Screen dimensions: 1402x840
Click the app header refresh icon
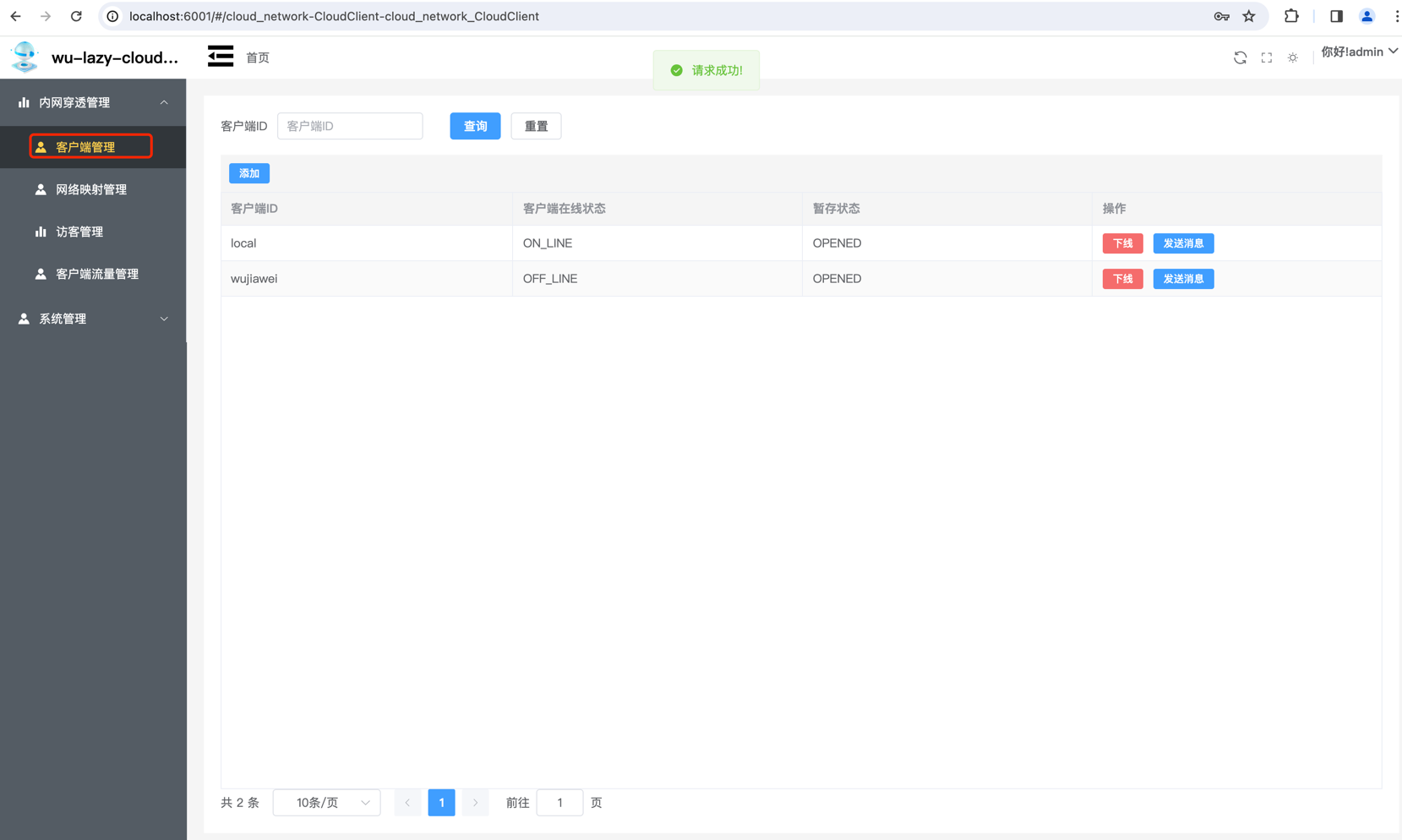(1240, 57)
